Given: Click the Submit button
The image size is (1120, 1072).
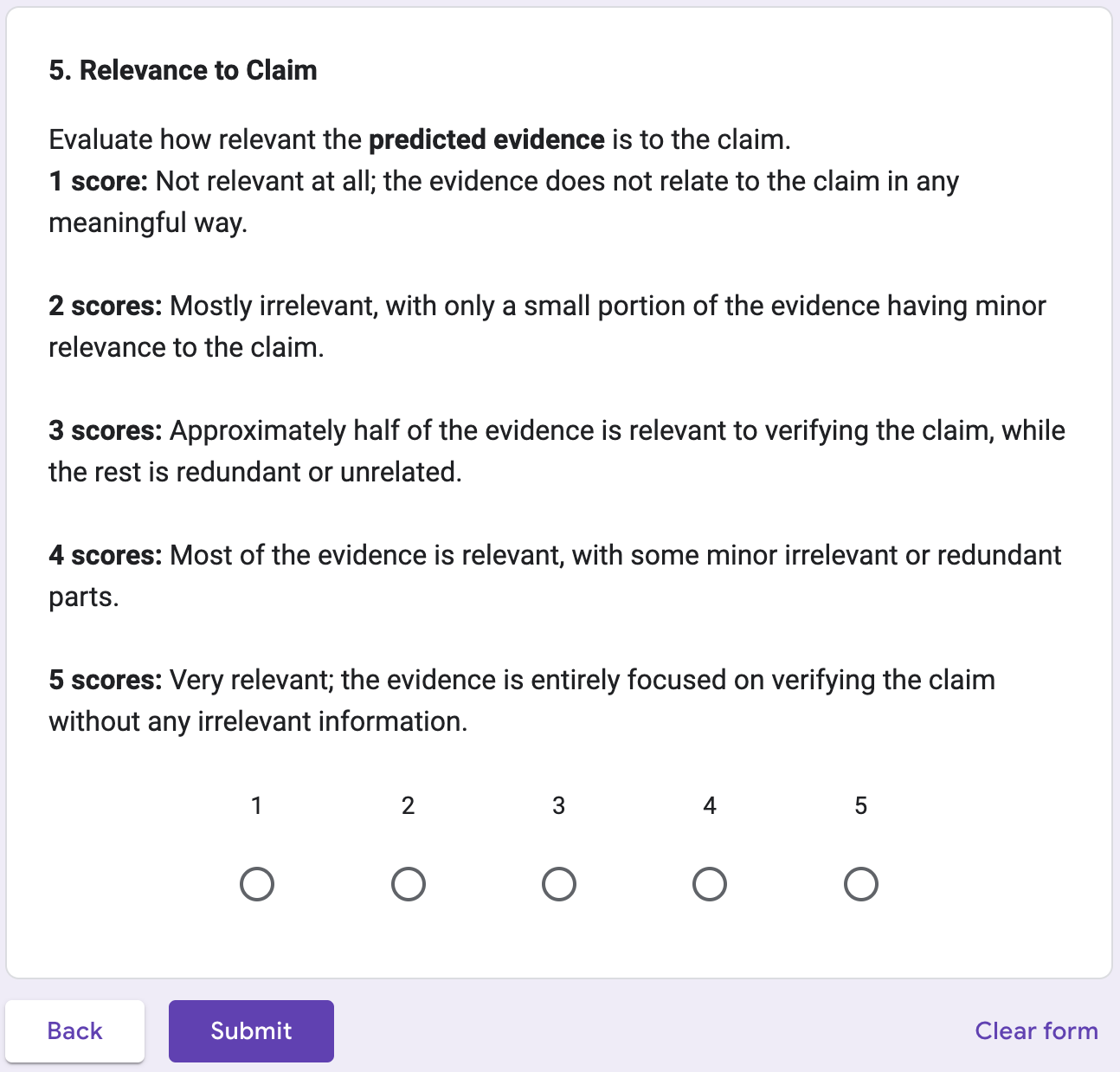Looking at the screenshot, I should (251, 1030).
